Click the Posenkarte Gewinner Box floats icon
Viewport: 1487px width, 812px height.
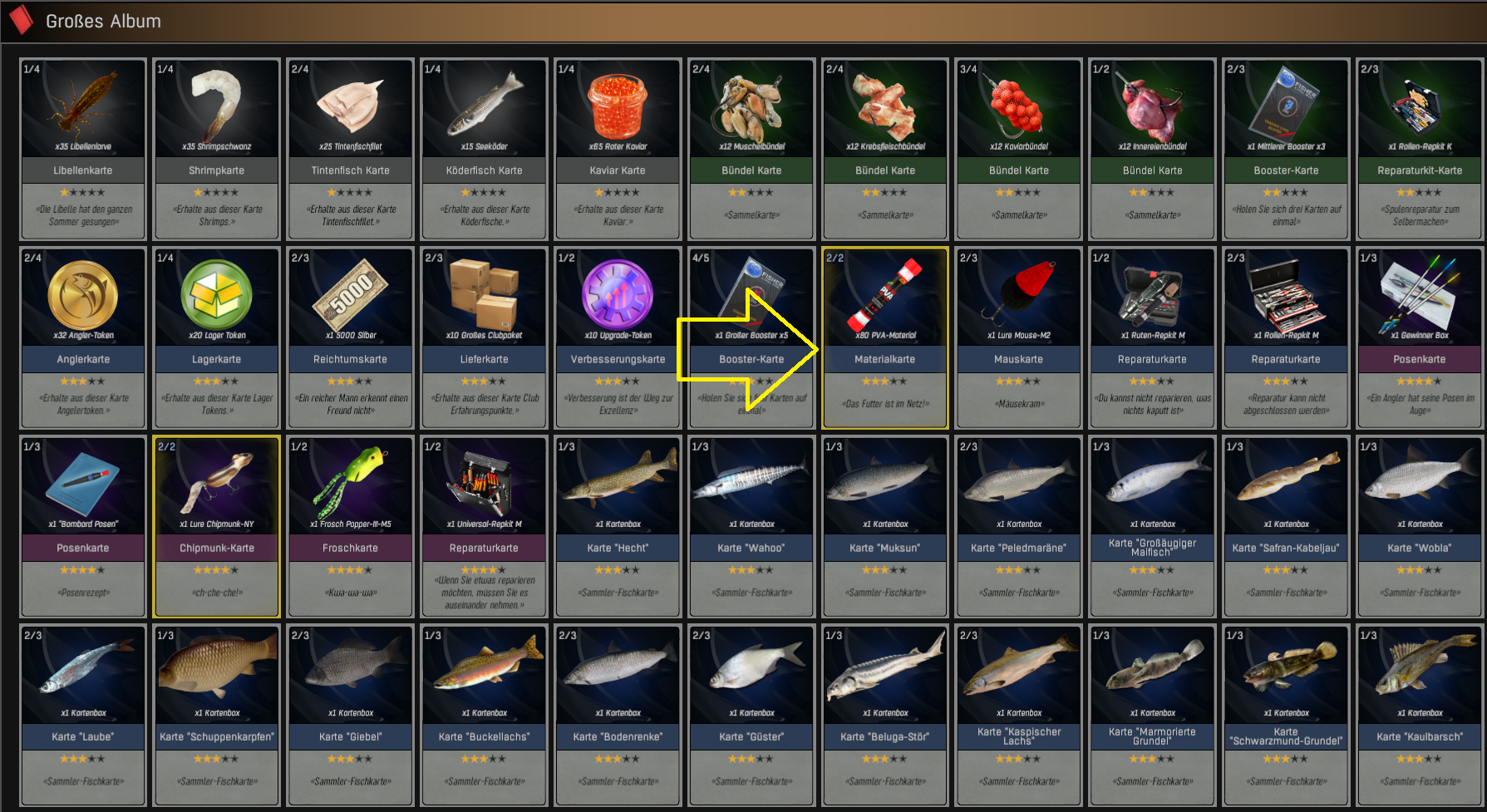click(x=1420, y=293)
